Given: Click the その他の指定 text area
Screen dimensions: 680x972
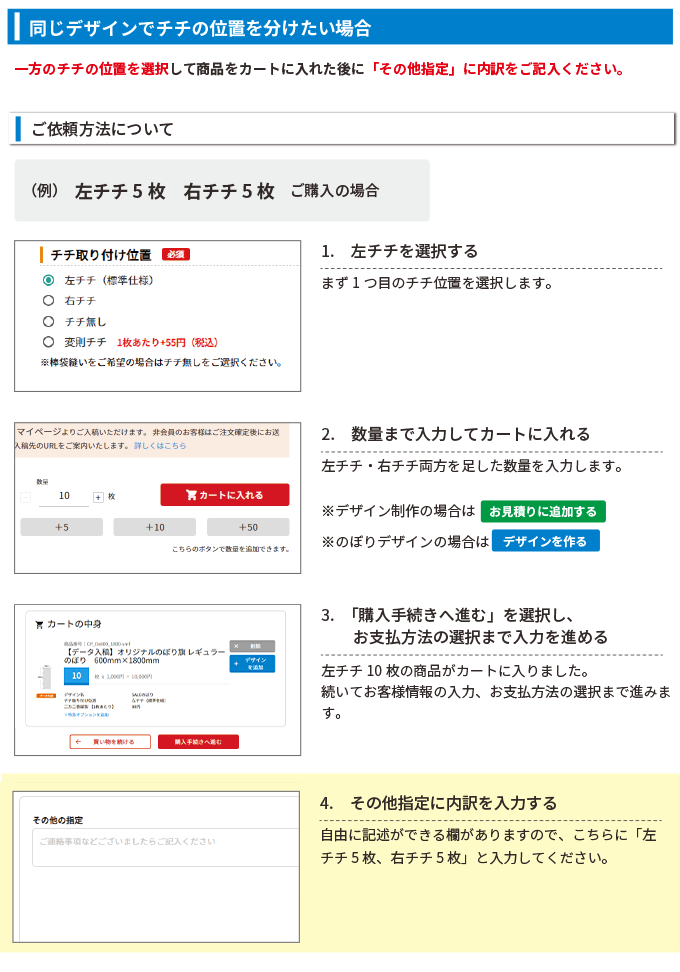Looking at the screenshot, I should 165,846.
